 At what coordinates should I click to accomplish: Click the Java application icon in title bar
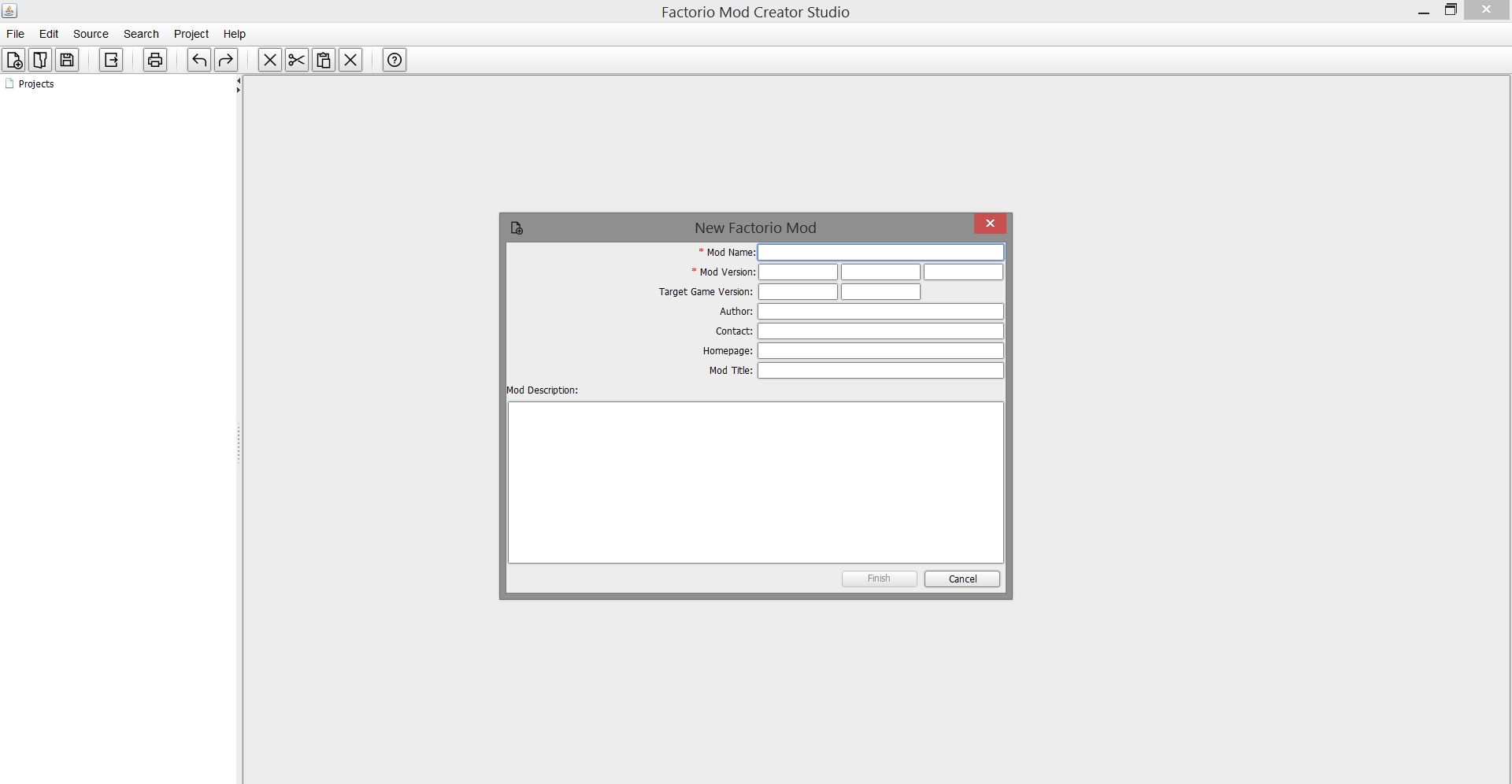coord(9,11)
